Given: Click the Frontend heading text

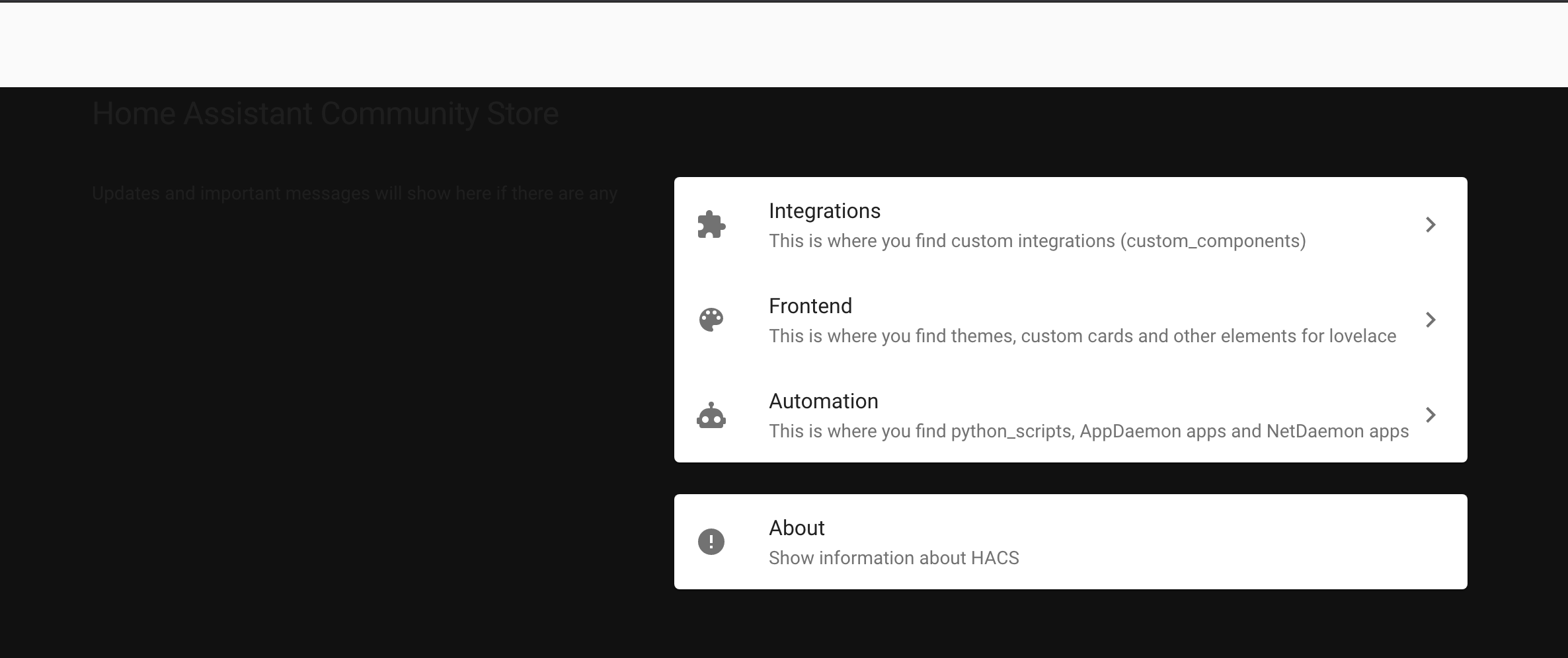Looking at the screenshot, I should pos(810,305).
